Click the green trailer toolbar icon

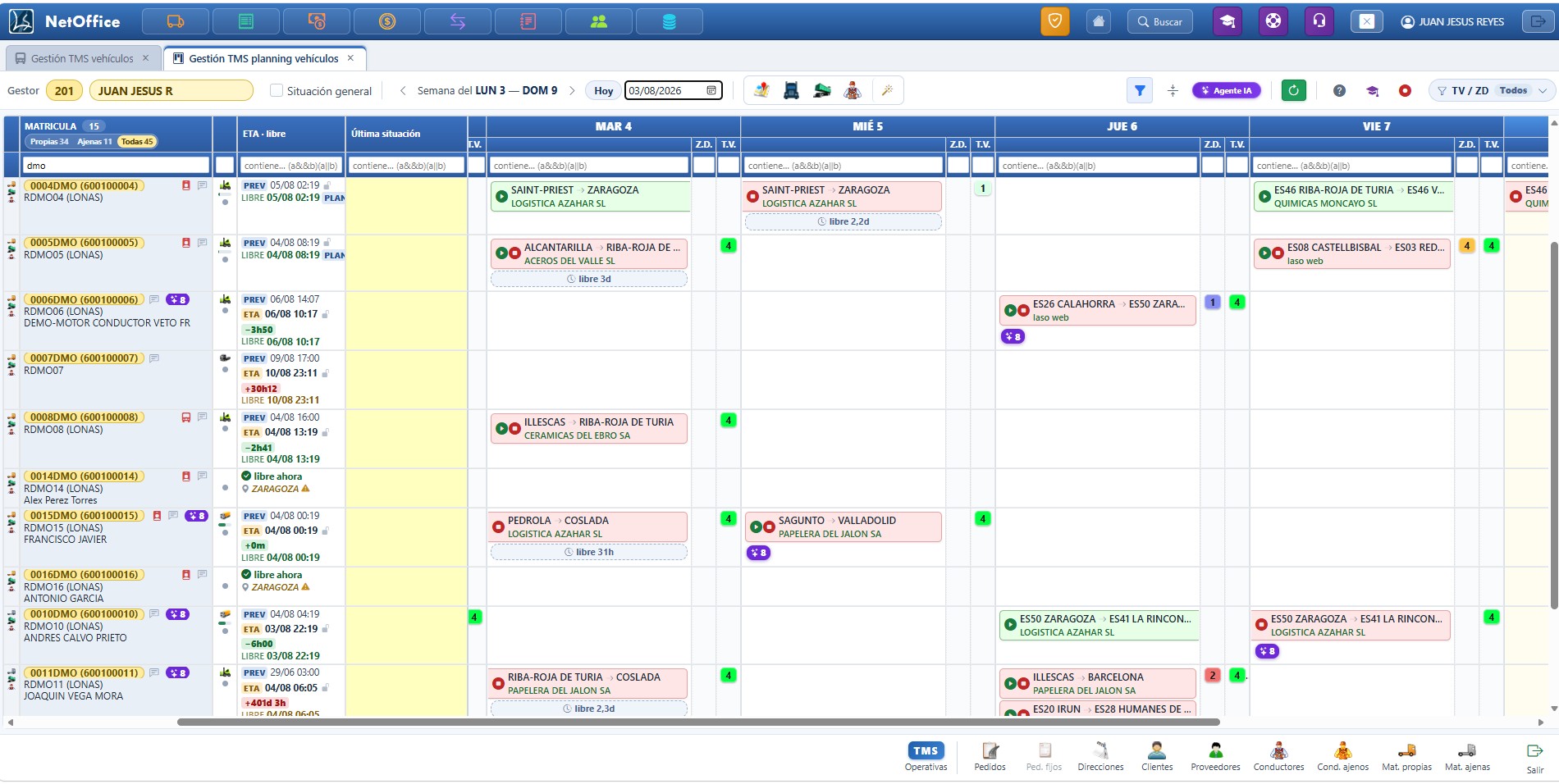click(822, 90)
